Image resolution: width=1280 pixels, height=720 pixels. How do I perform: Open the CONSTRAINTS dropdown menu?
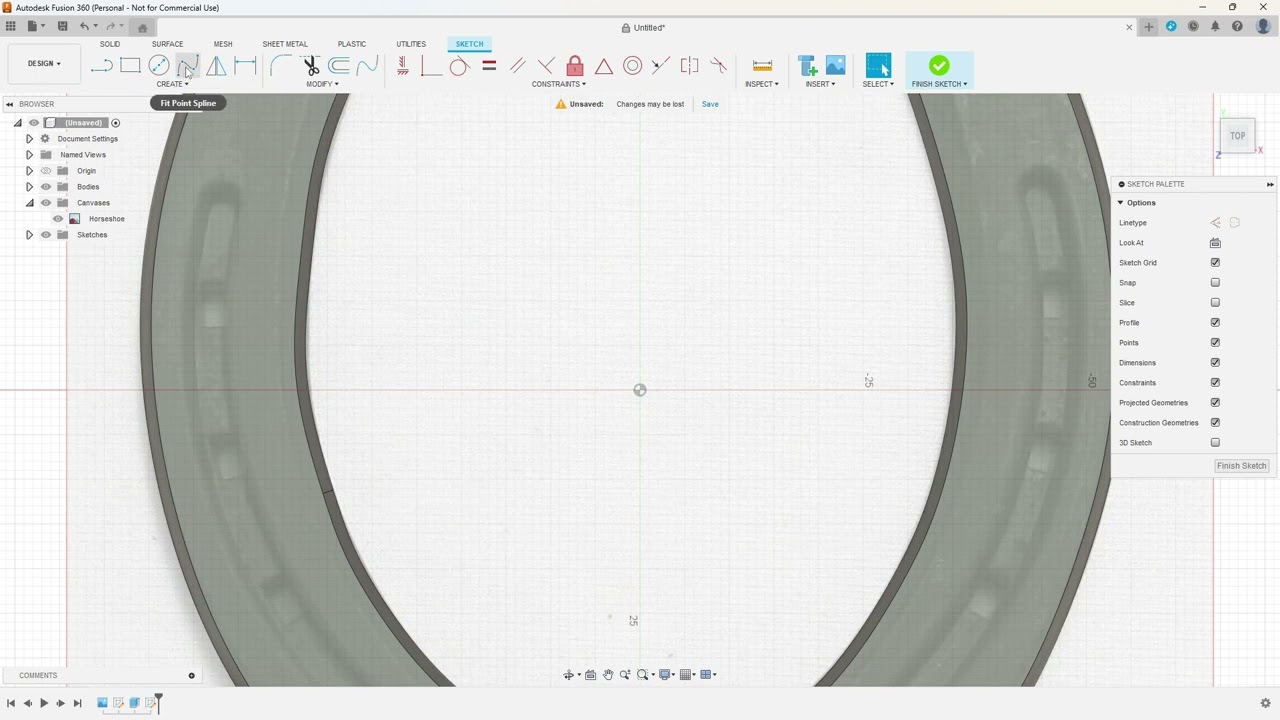(x=559, y=84)
